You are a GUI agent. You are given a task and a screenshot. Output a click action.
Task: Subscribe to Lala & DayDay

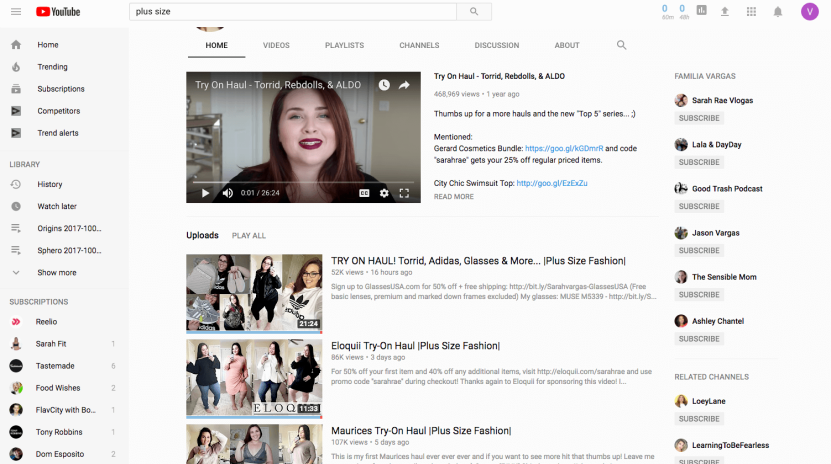(699, 162)
